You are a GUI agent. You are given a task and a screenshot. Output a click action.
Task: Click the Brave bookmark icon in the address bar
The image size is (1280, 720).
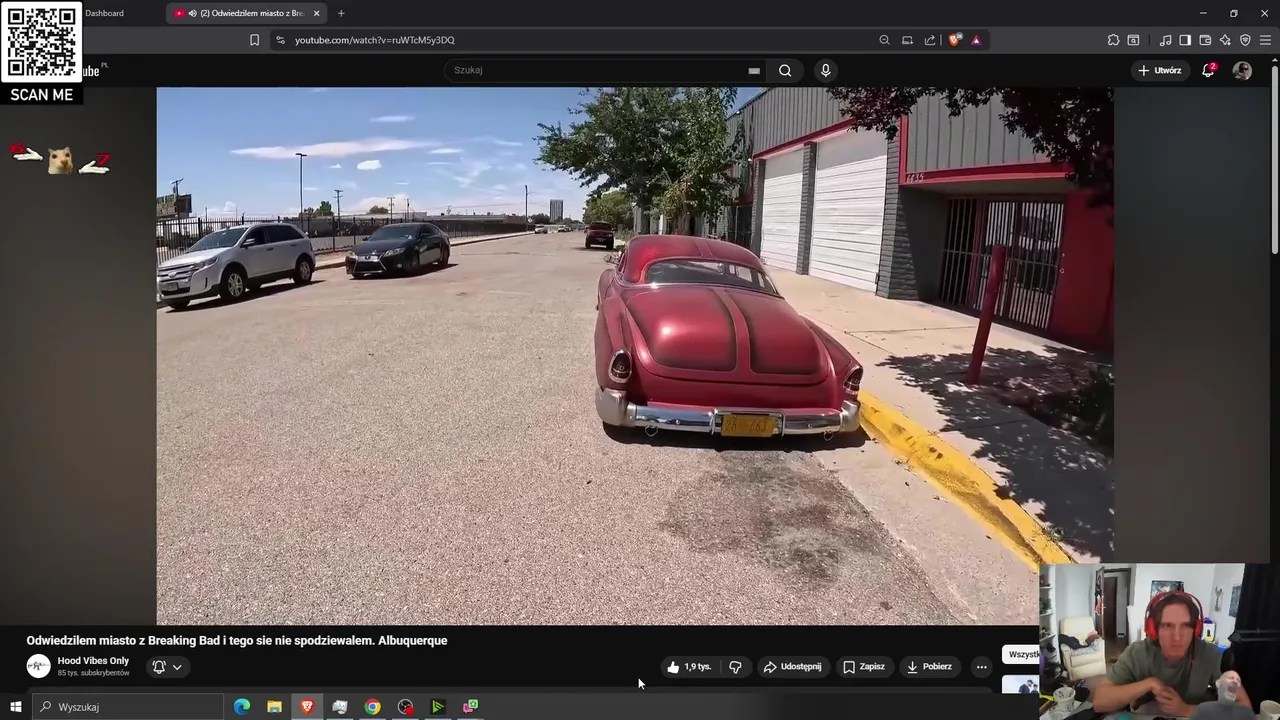(x=254, y=40)
